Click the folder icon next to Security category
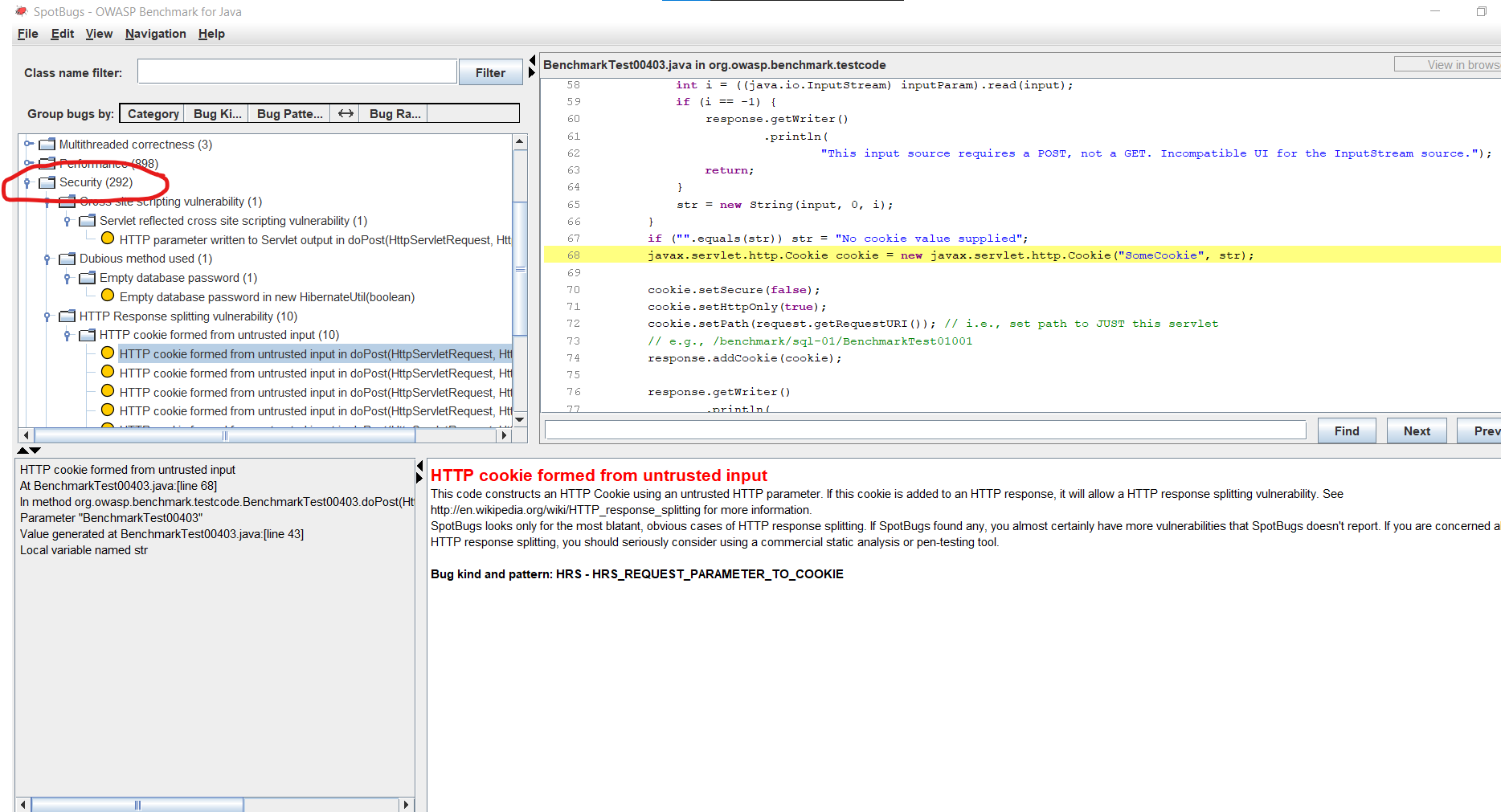1501x812 pixels. (x=46, y=182)
